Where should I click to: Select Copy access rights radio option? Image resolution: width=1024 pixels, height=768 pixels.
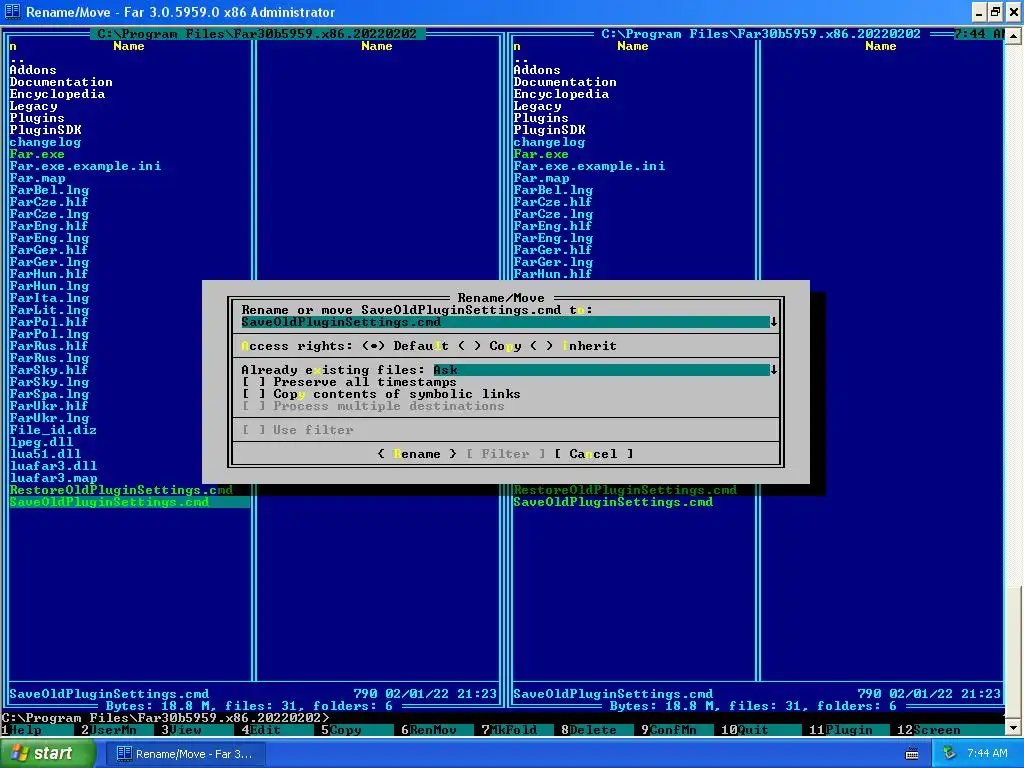pos(489,346)
